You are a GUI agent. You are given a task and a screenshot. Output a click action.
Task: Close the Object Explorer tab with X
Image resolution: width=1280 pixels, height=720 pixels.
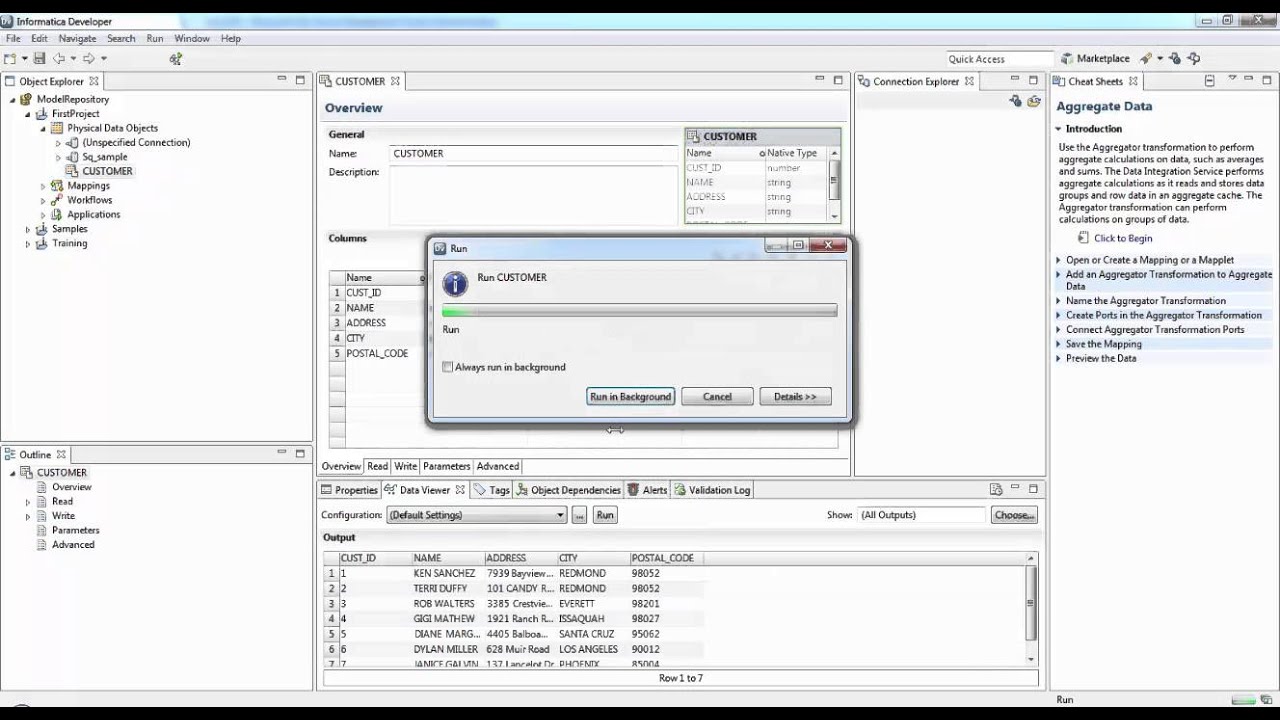click(94, 81)
